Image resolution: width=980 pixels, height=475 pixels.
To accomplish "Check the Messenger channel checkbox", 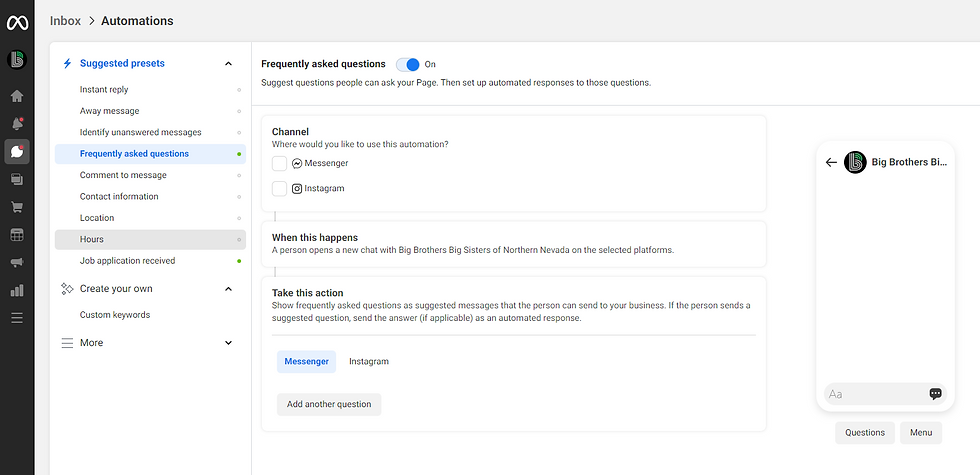I will pos(279,164).
